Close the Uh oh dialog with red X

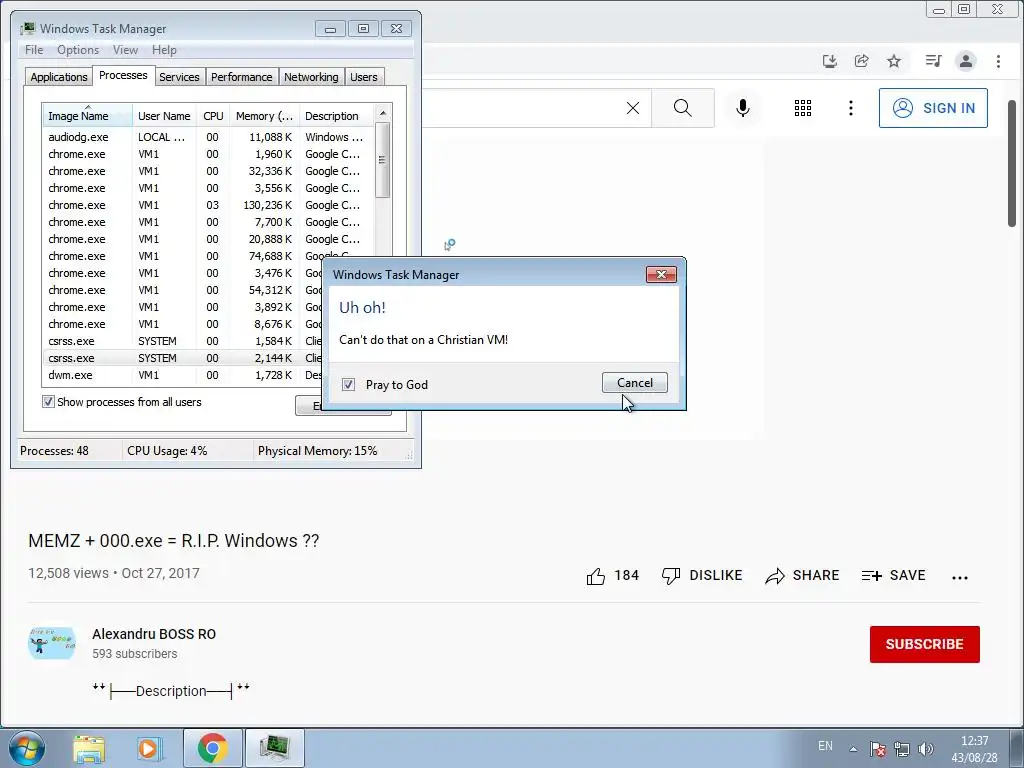click(x=661, y=274)
